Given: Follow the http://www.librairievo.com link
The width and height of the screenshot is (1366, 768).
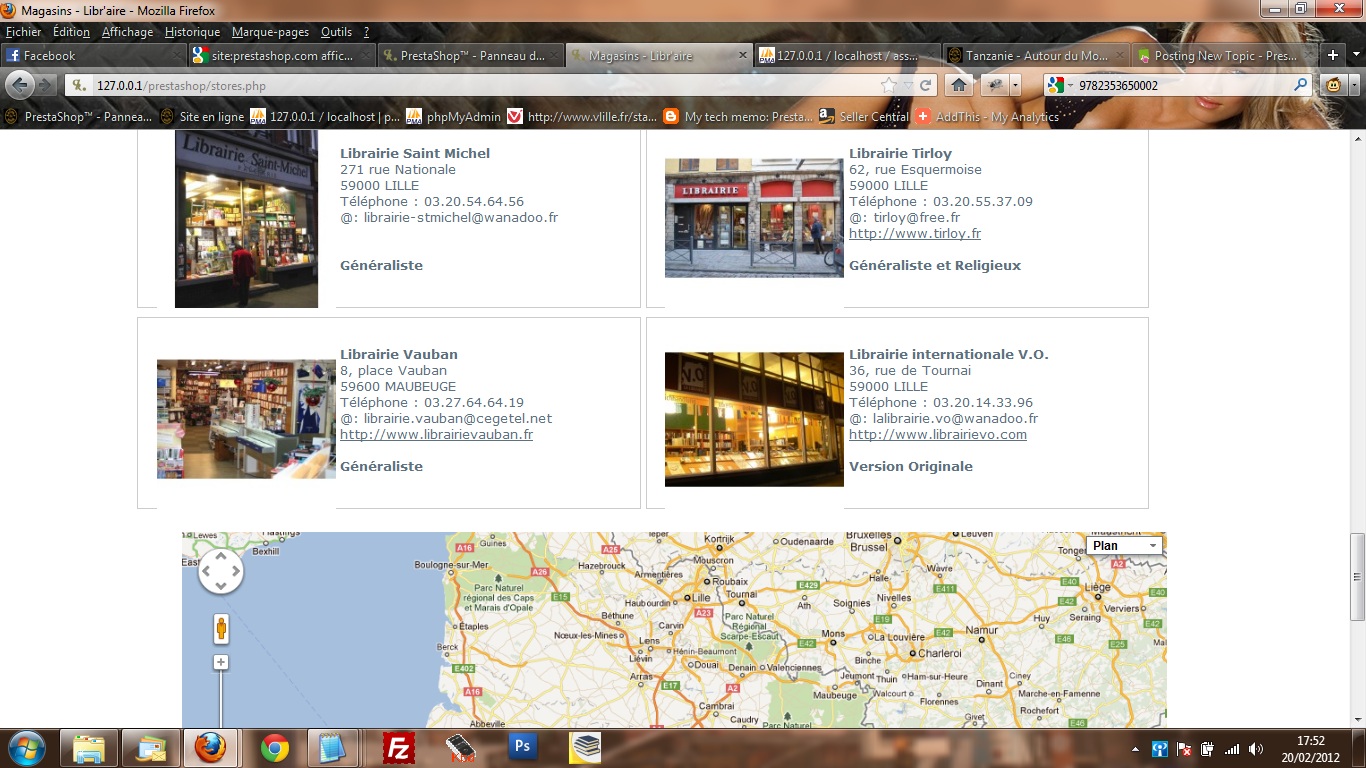Looking at the screenshot, I should (938, 435).
